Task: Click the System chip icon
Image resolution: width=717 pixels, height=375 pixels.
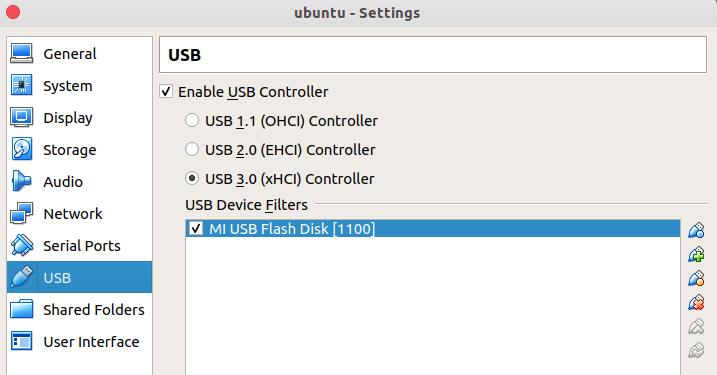Action: click(21, 86)
